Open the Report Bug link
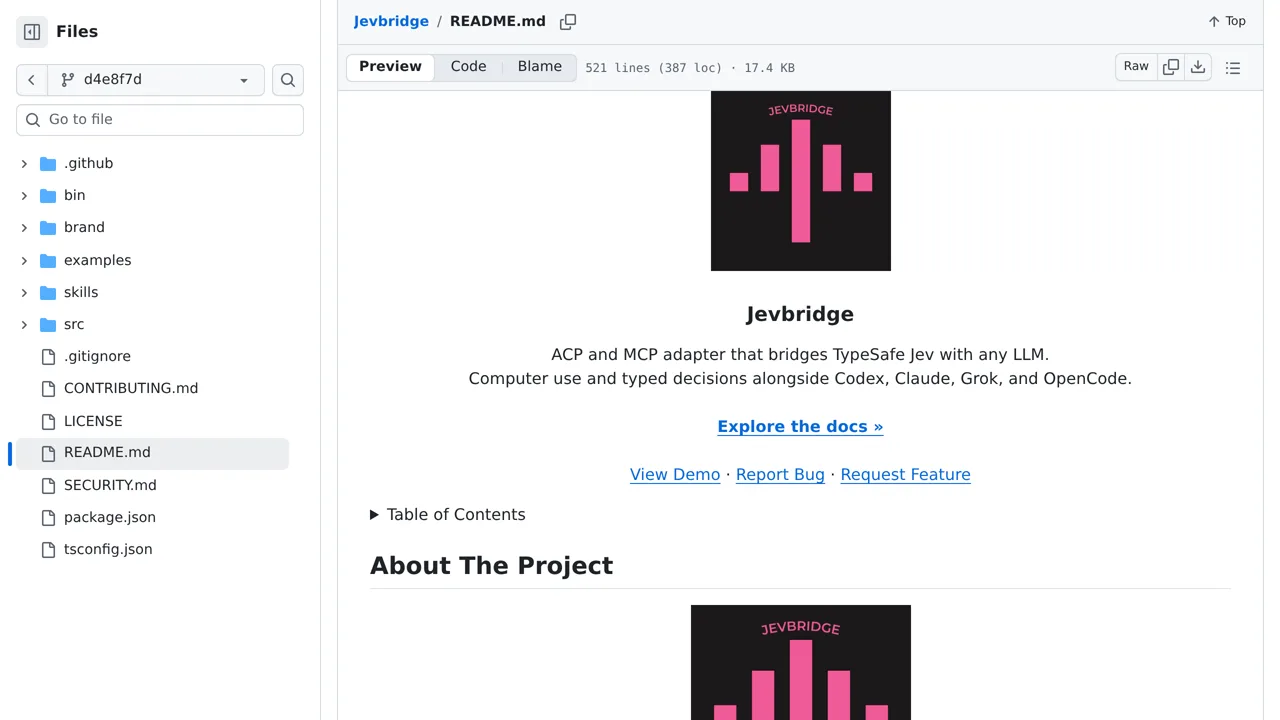The width and height of the screenshot is (1280, 720). tap(780, 474)
